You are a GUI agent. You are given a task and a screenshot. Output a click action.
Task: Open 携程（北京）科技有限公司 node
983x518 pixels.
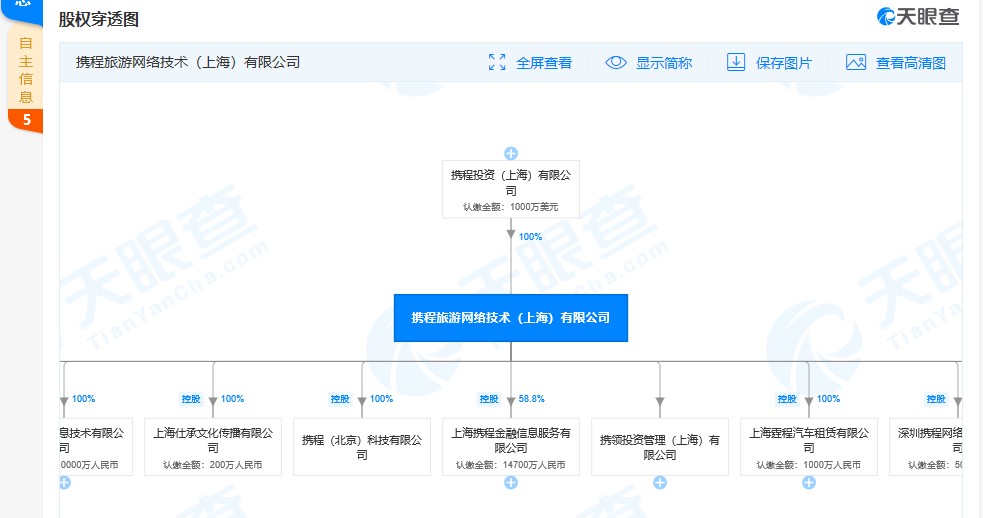tap(362, 447)
